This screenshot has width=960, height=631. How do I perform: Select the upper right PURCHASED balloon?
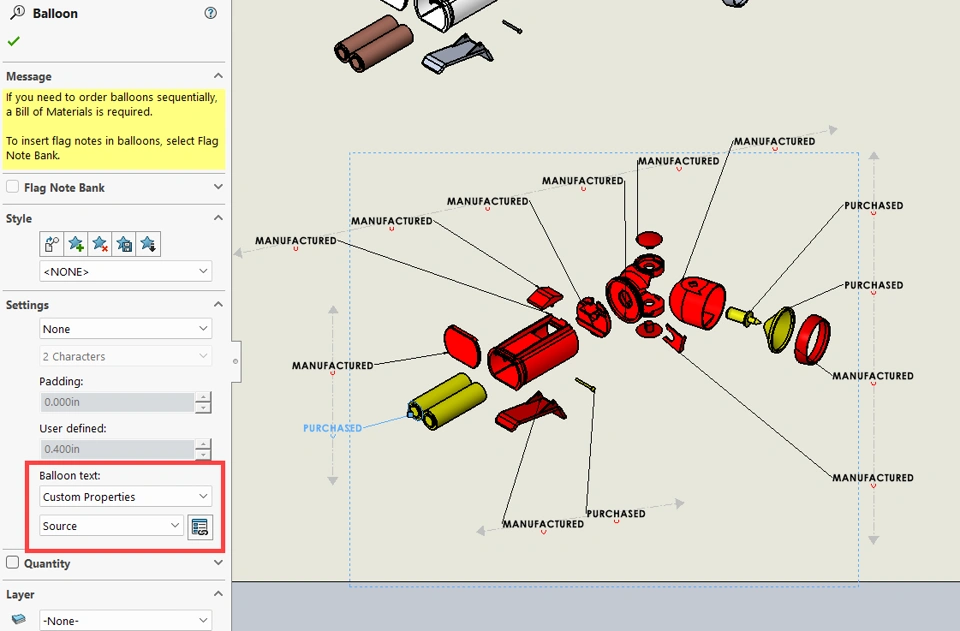point(874,206)
